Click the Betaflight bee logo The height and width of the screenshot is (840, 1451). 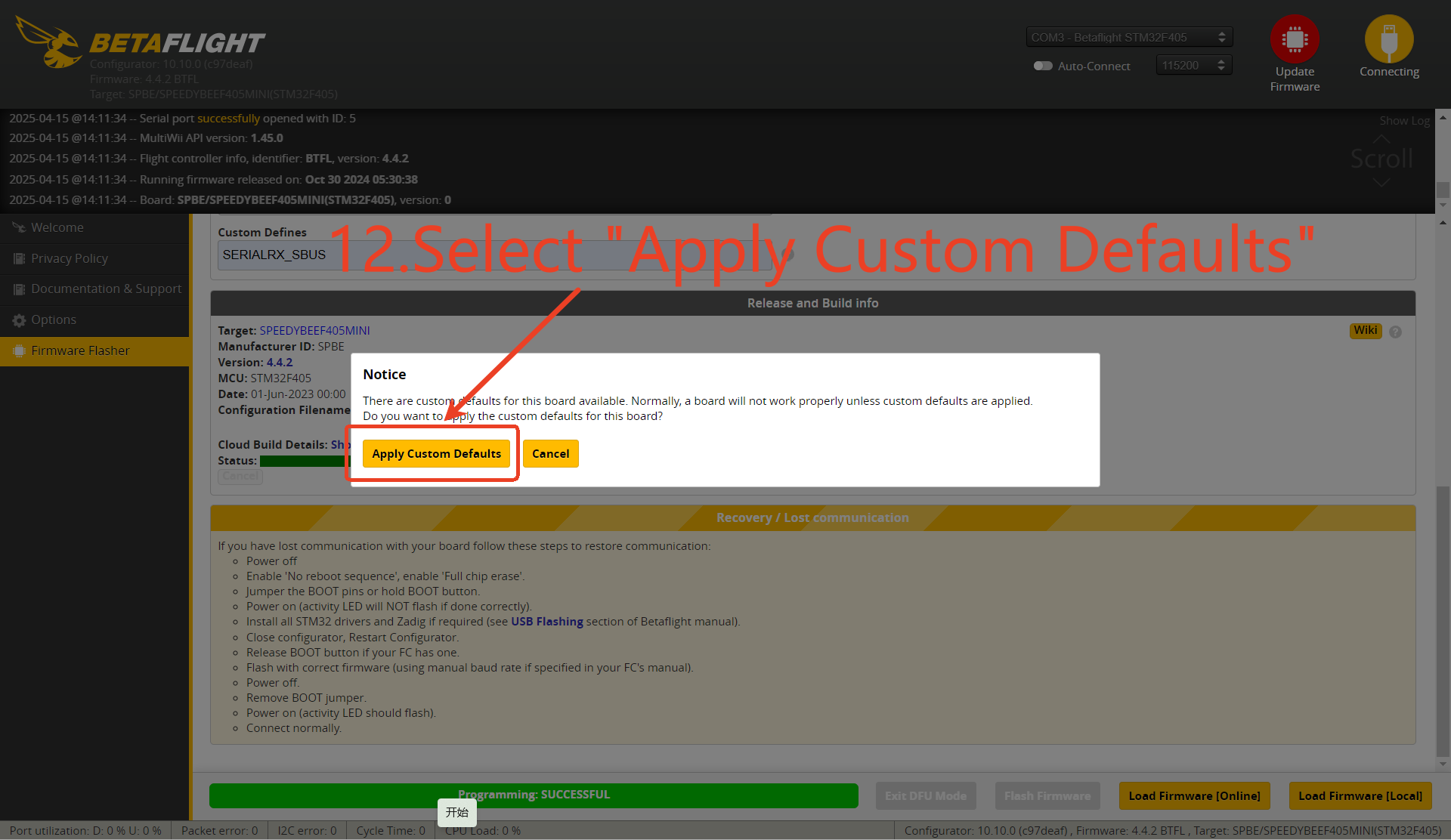(x=49, y=42)
